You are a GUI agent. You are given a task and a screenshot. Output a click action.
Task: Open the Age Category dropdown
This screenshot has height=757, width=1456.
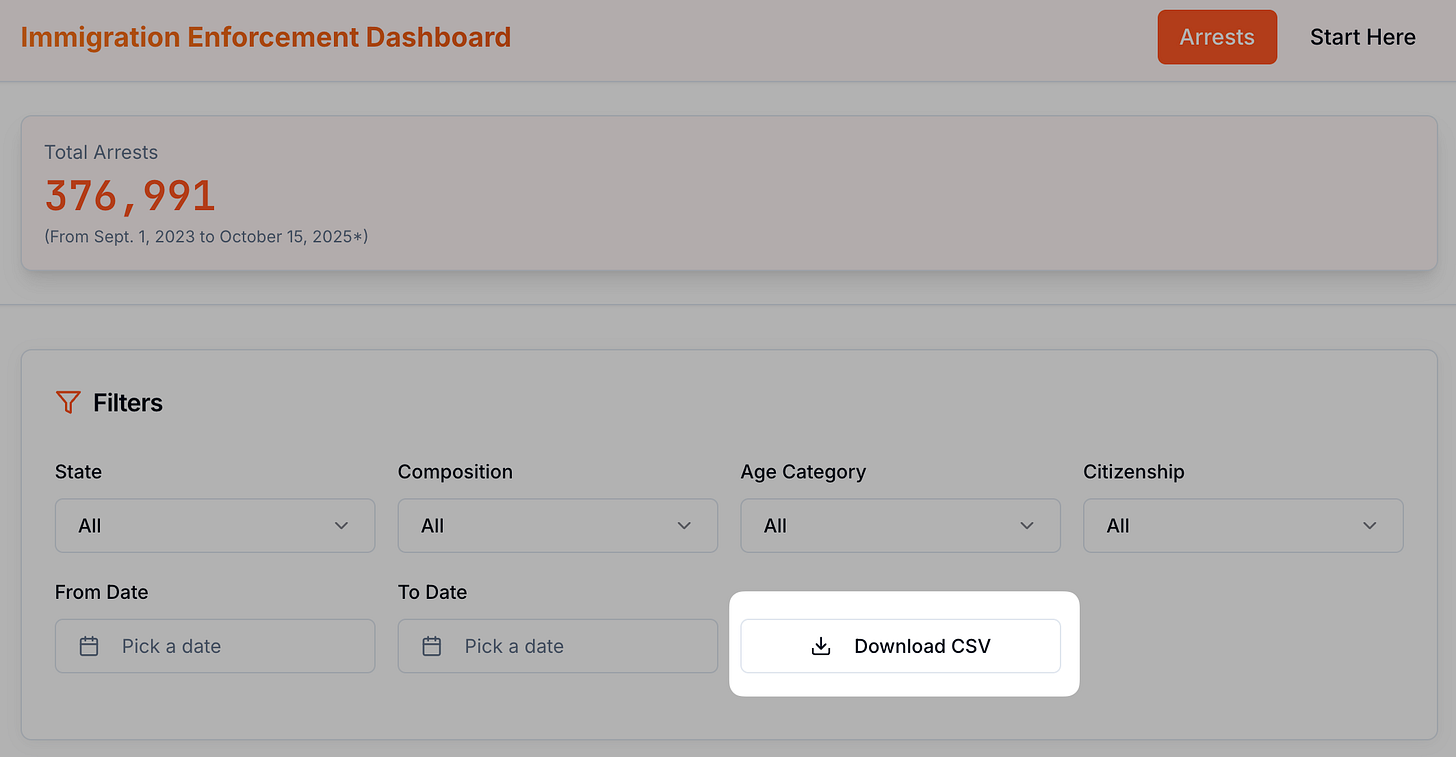click(x=900, y=526)
